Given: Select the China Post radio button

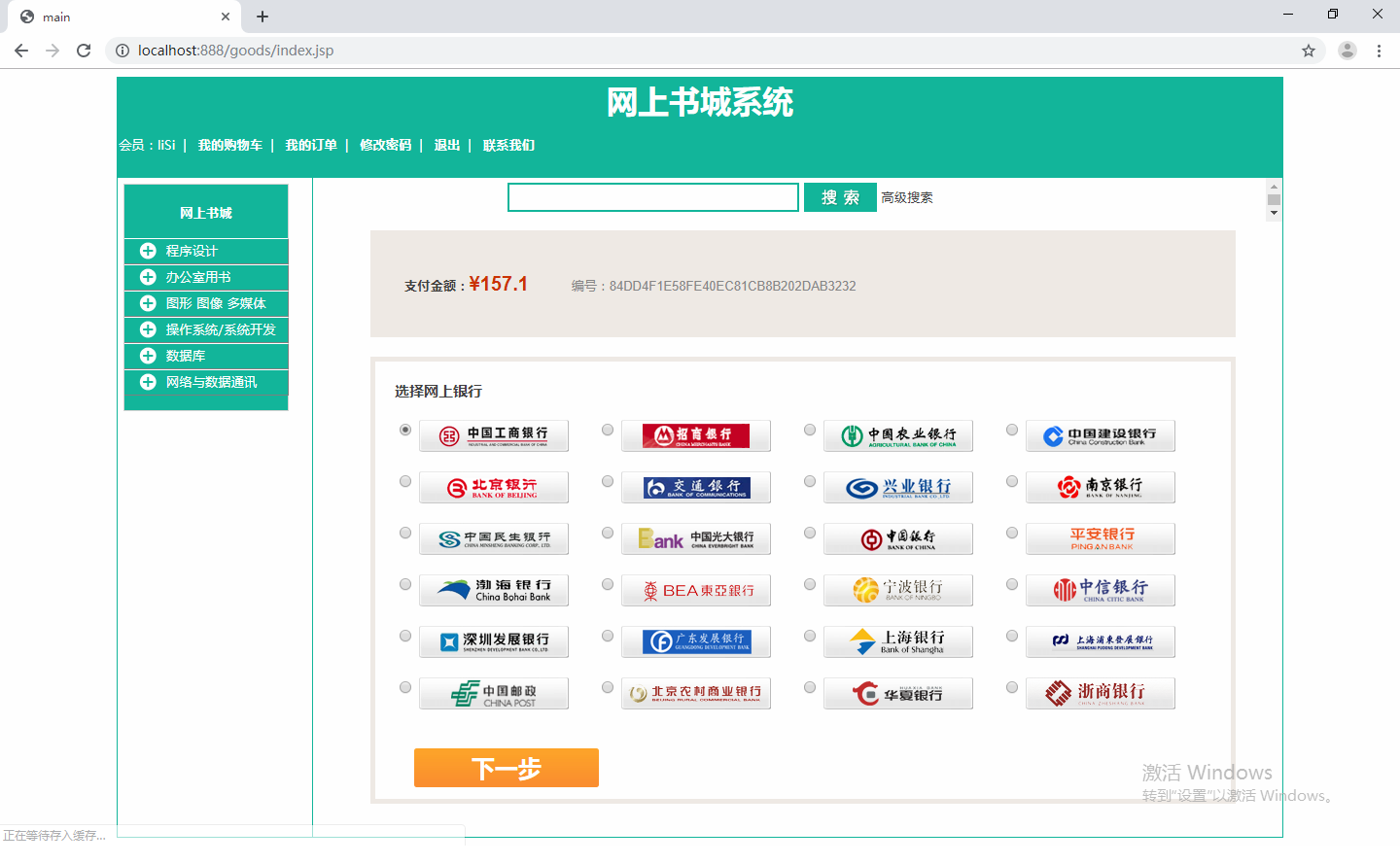Looking at the screenshot, I should click(x=405, y=687).
